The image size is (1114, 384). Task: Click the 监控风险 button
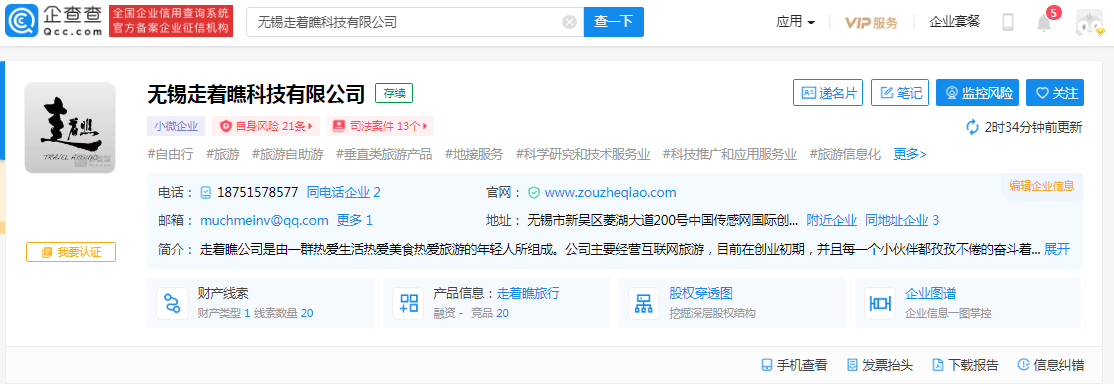point(978,92)
